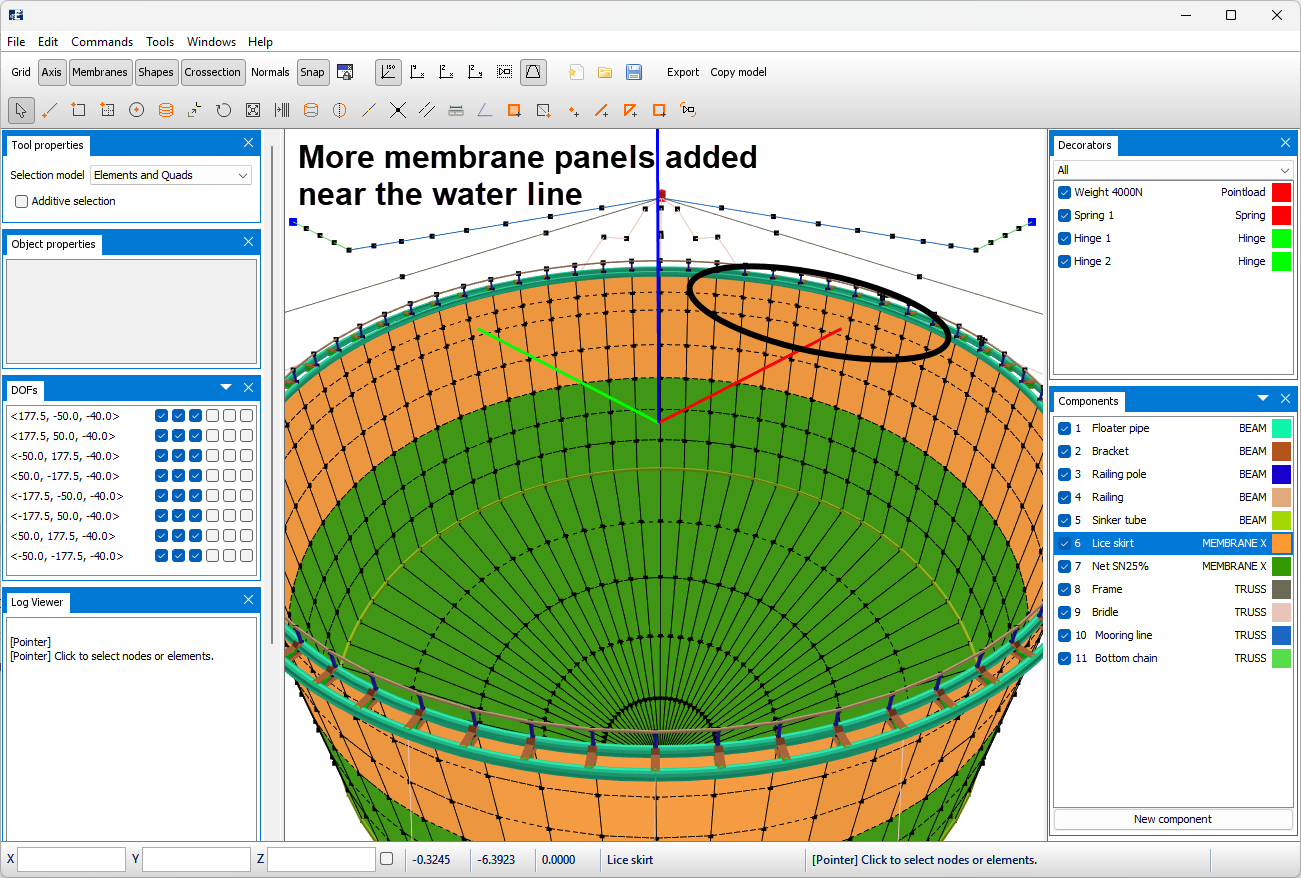This screenshot has width=1301, height=878.
Task: Click the new model file icon
Action: pyautogui.click(x=576, y=72)
